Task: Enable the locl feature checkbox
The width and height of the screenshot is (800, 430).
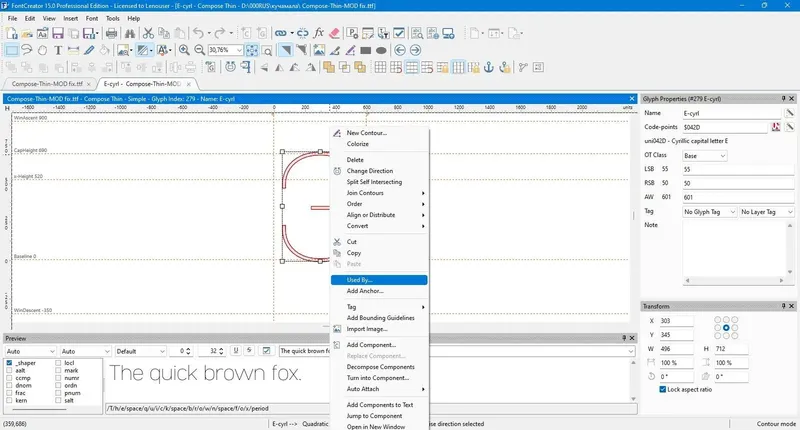Action: 58,363
